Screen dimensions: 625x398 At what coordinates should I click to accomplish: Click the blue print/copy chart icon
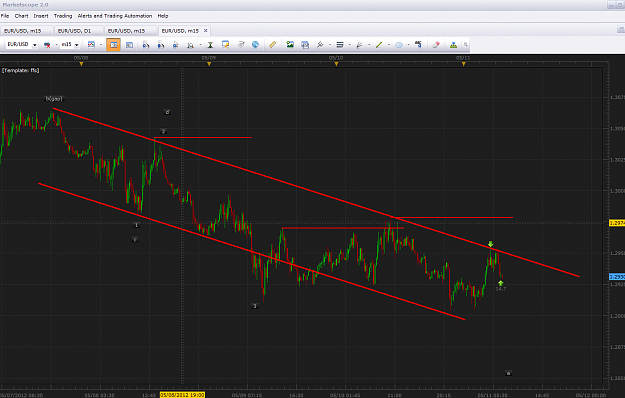click(x=305, y=45)
